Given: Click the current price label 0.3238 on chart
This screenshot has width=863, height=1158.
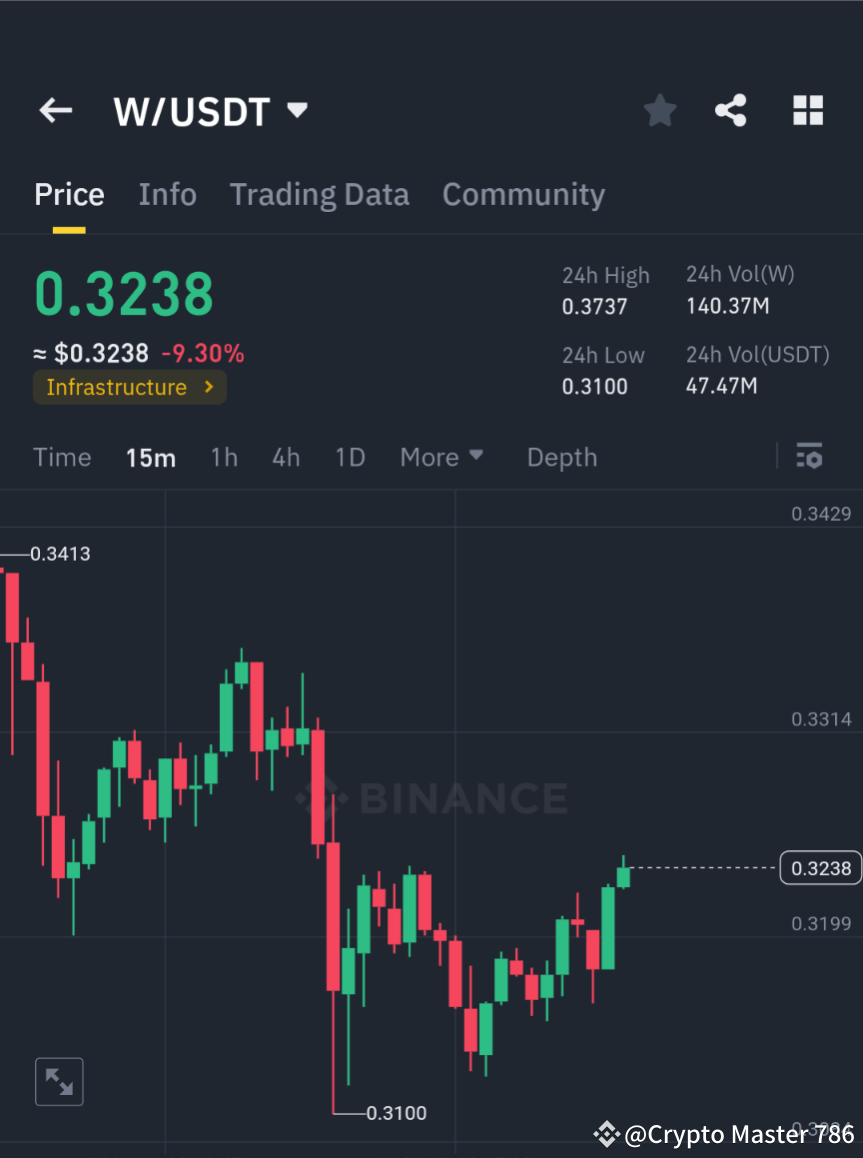Looking at the screenshot, I should [819, 868].
